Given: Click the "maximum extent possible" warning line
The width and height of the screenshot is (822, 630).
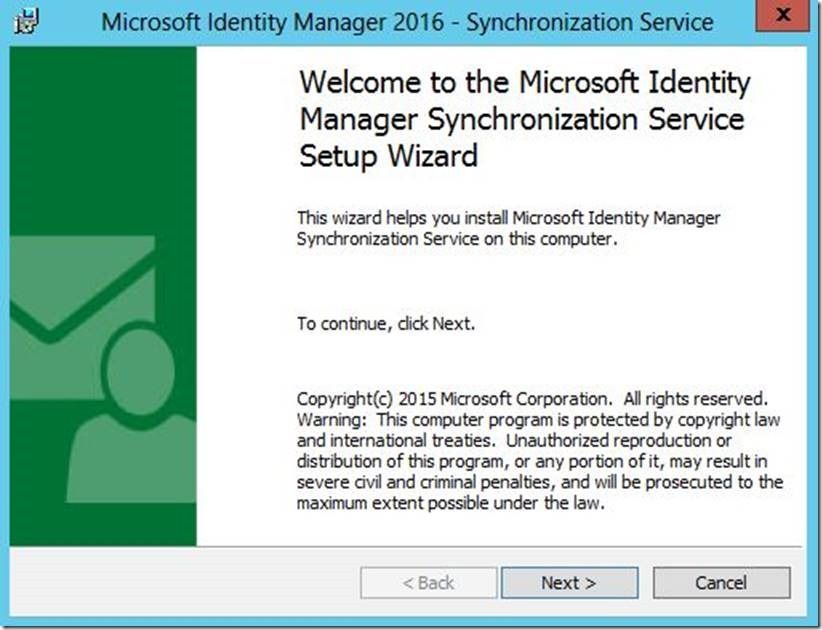Looking at the screenshot, I should click(451, 504).
